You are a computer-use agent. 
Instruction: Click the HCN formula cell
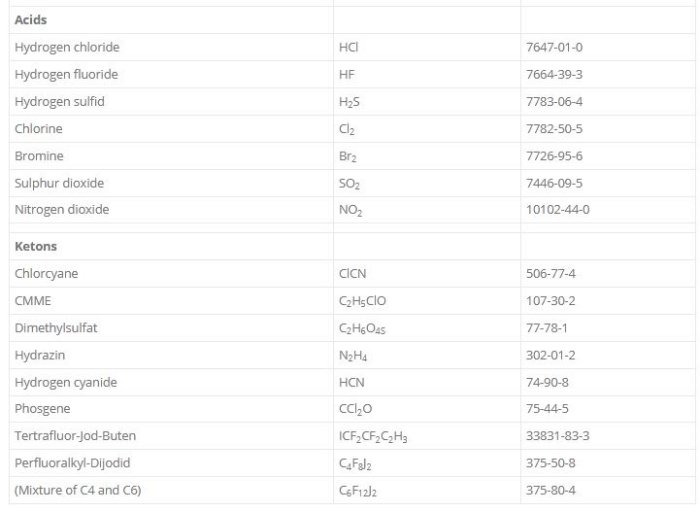point(351,382)
